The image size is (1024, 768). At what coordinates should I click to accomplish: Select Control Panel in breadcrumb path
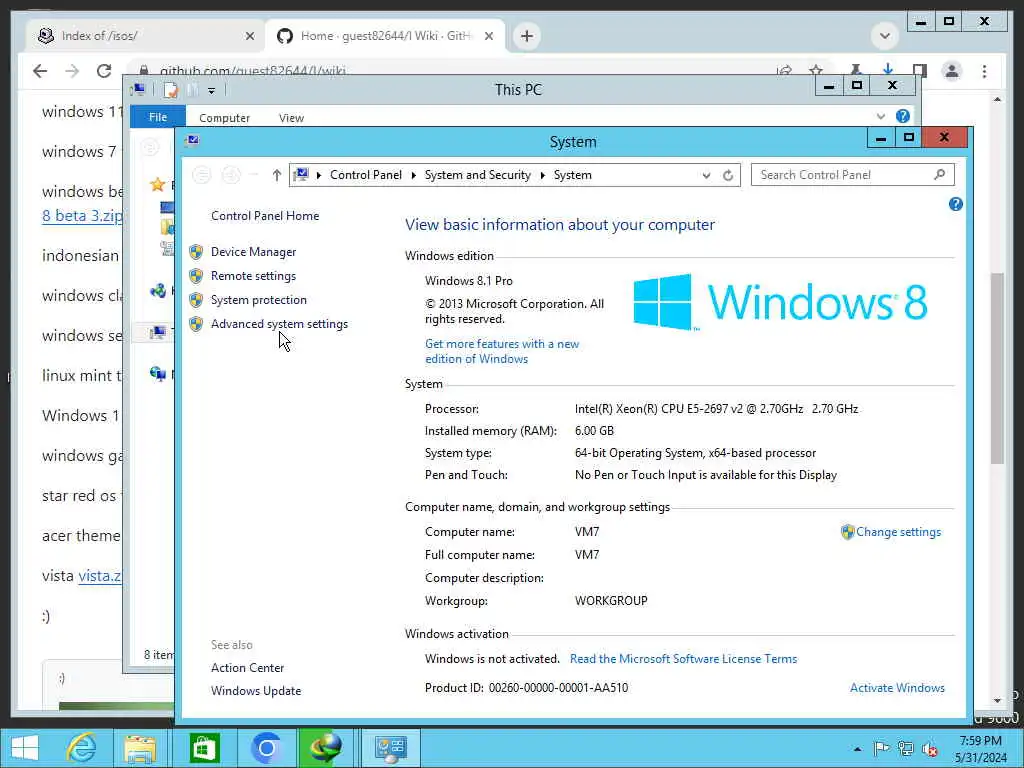366,175
